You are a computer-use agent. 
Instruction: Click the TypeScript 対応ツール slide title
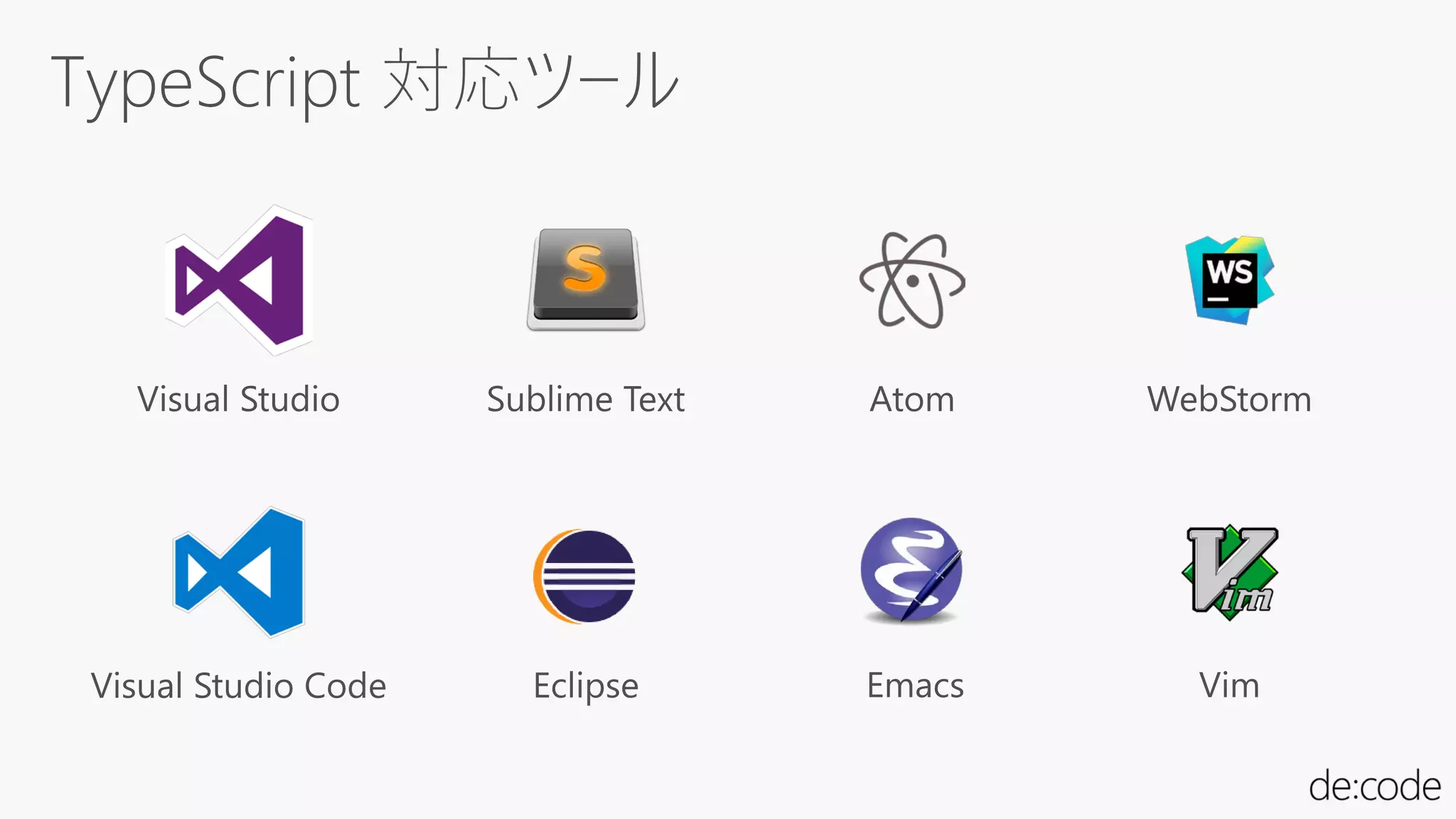pyautogui.click(x=365, y=83)
